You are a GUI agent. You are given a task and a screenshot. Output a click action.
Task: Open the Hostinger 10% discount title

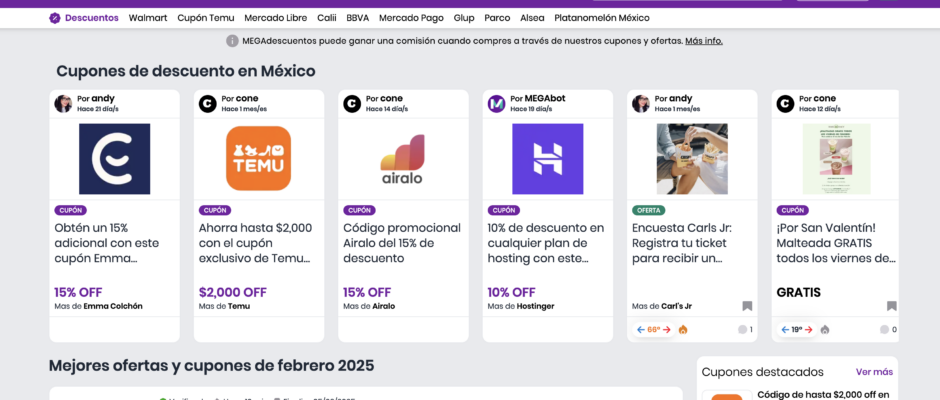pos(546,243)
